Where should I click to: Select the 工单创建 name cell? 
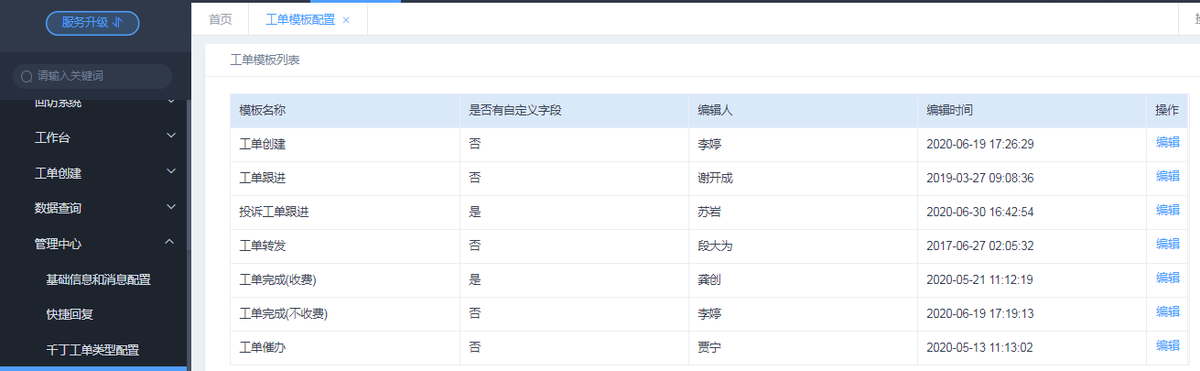point(345,144)
